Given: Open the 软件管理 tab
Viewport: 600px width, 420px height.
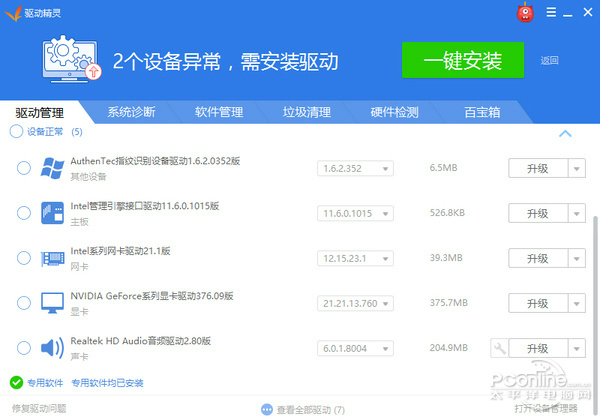Looking at the screenshot, I should [219, 112].
